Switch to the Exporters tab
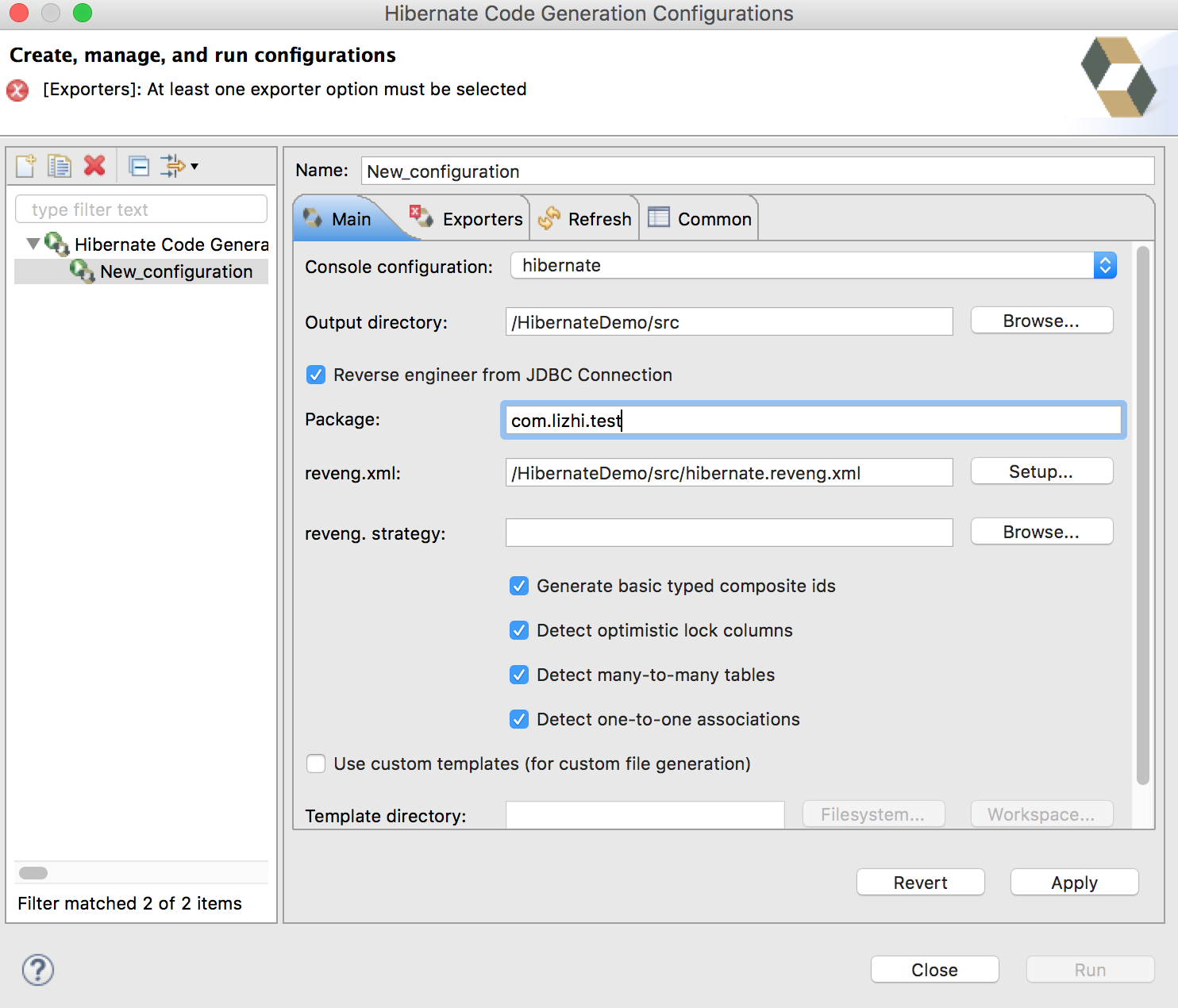1178x1008 pixels. point(467,219)
